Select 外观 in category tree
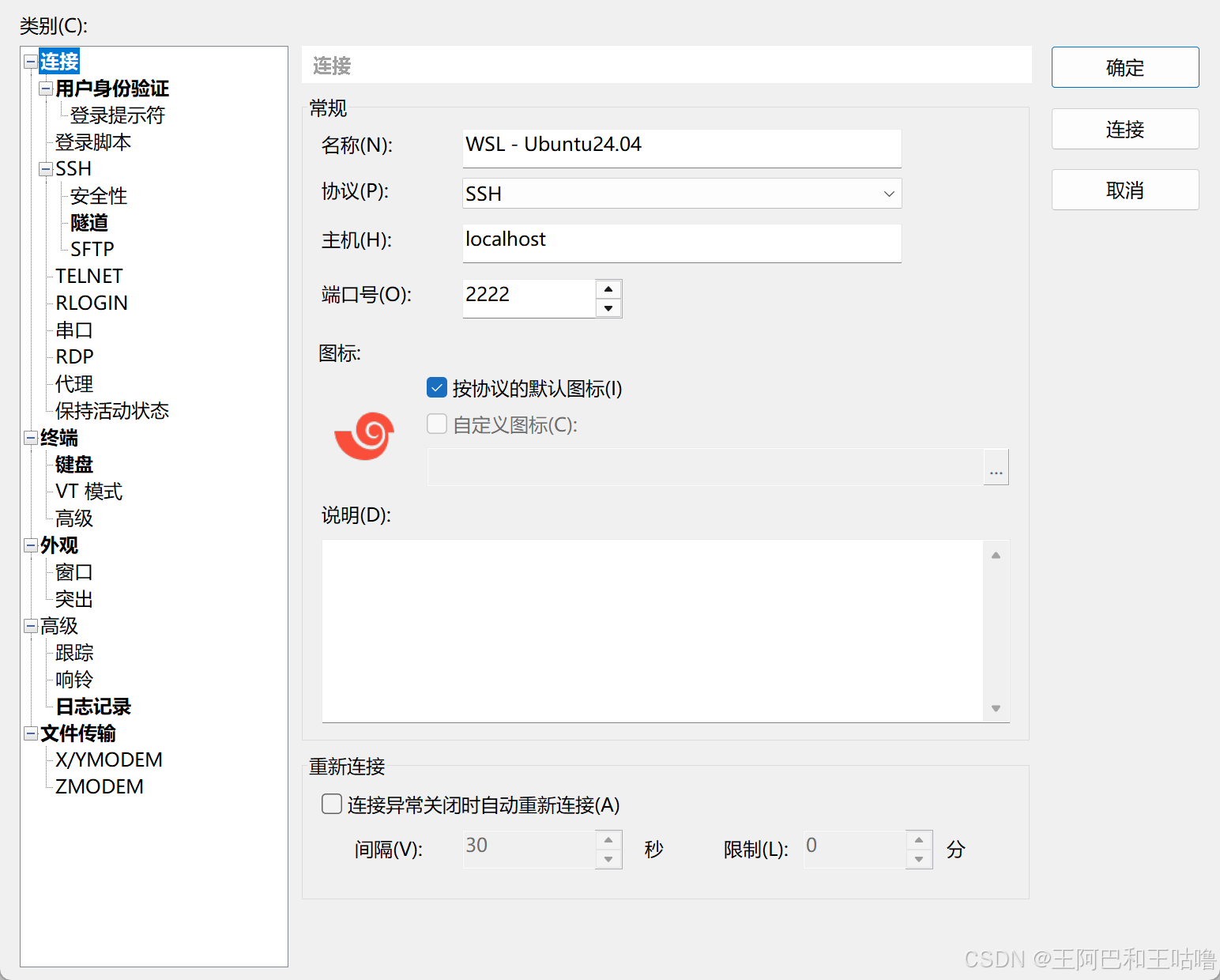1220x980 pixels. pyautogui.click(x=59, y=545)
